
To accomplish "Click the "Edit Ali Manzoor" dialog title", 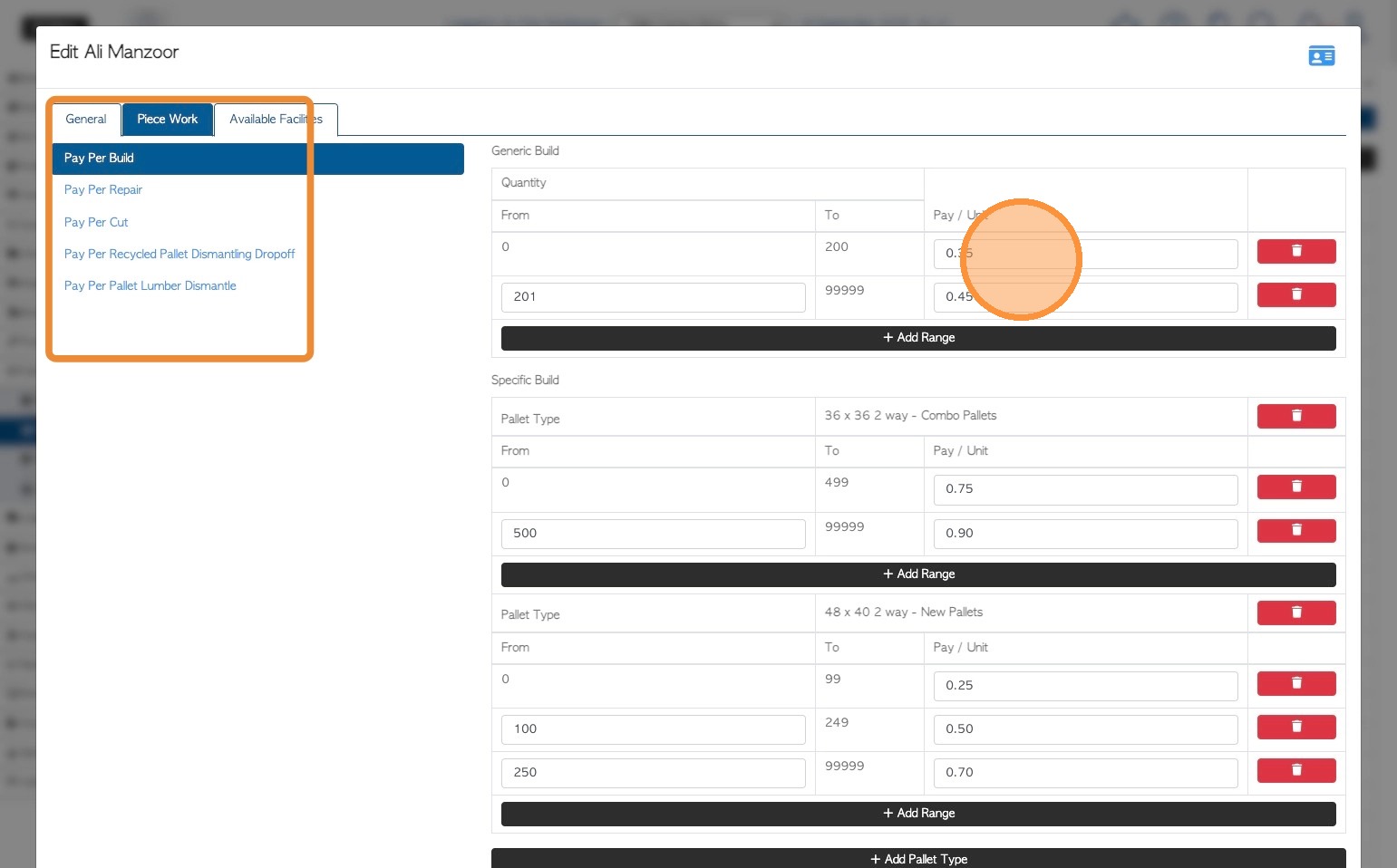I will coord(114,52).
